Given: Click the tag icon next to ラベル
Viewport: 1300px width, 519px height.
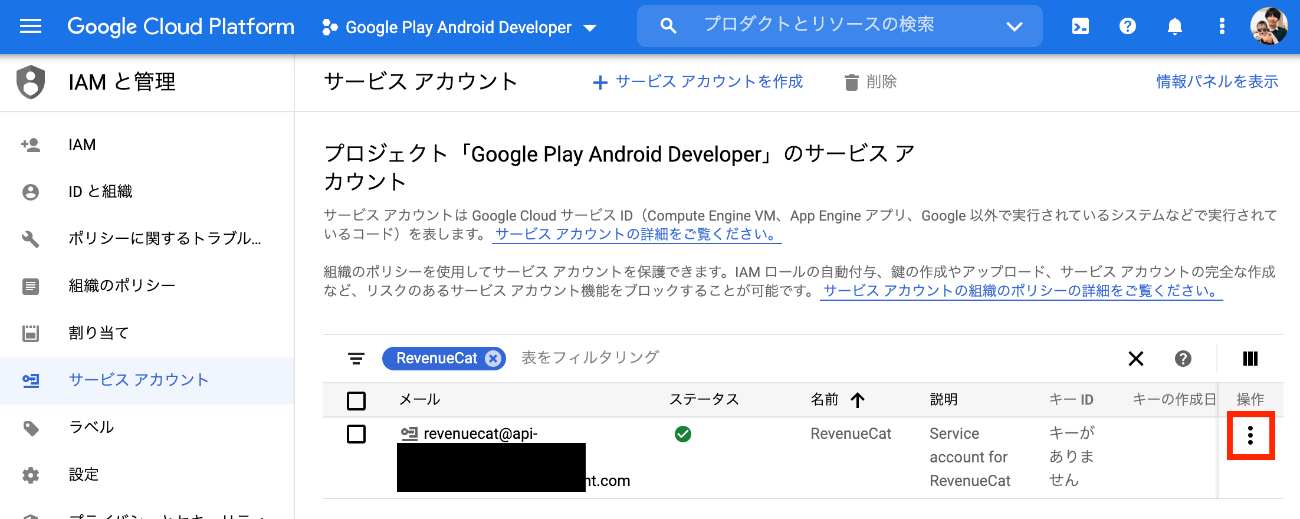Looking at the screenshot, I should tap(31, 428).
